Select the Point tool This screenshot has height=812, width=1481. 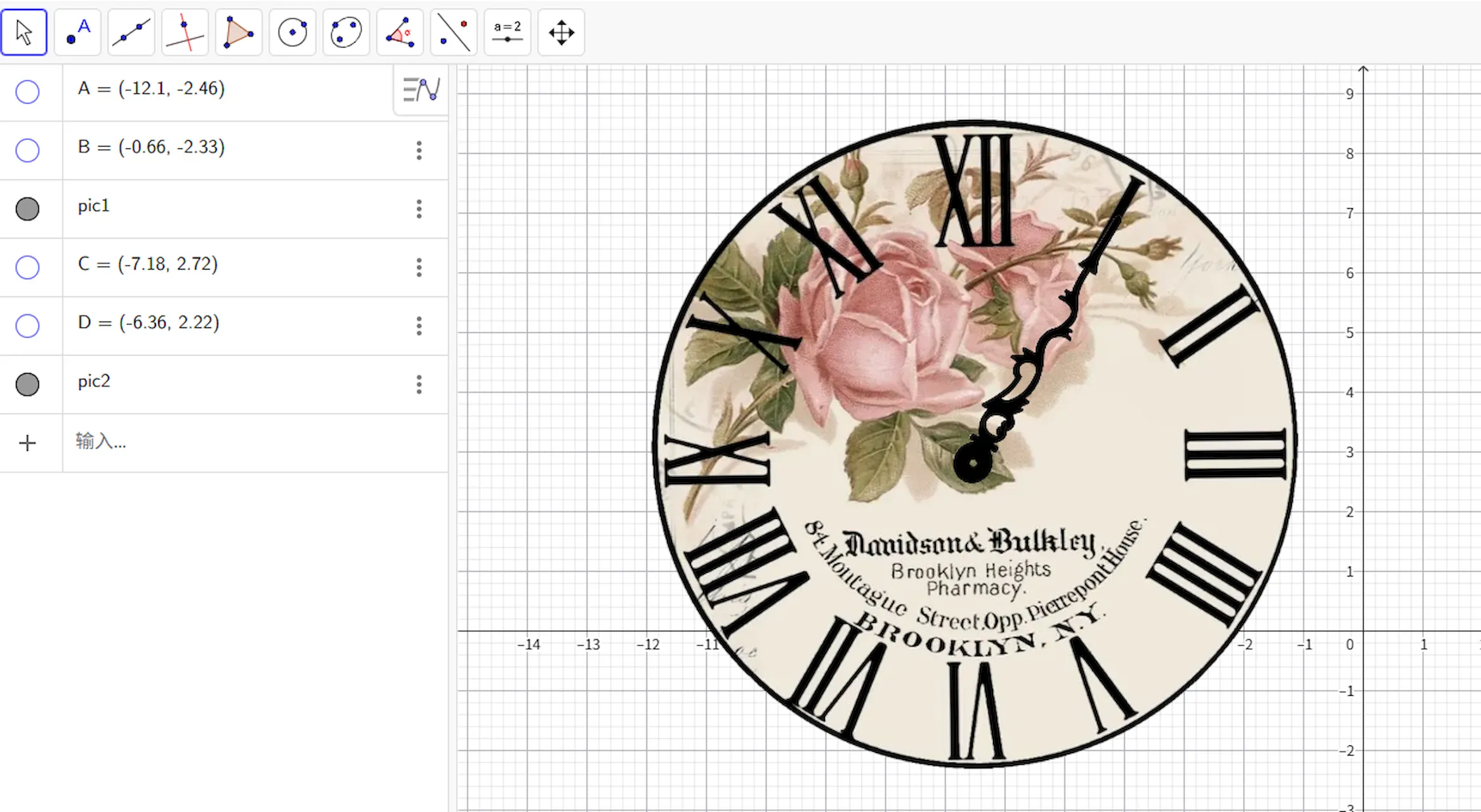[x=78, y=33]
